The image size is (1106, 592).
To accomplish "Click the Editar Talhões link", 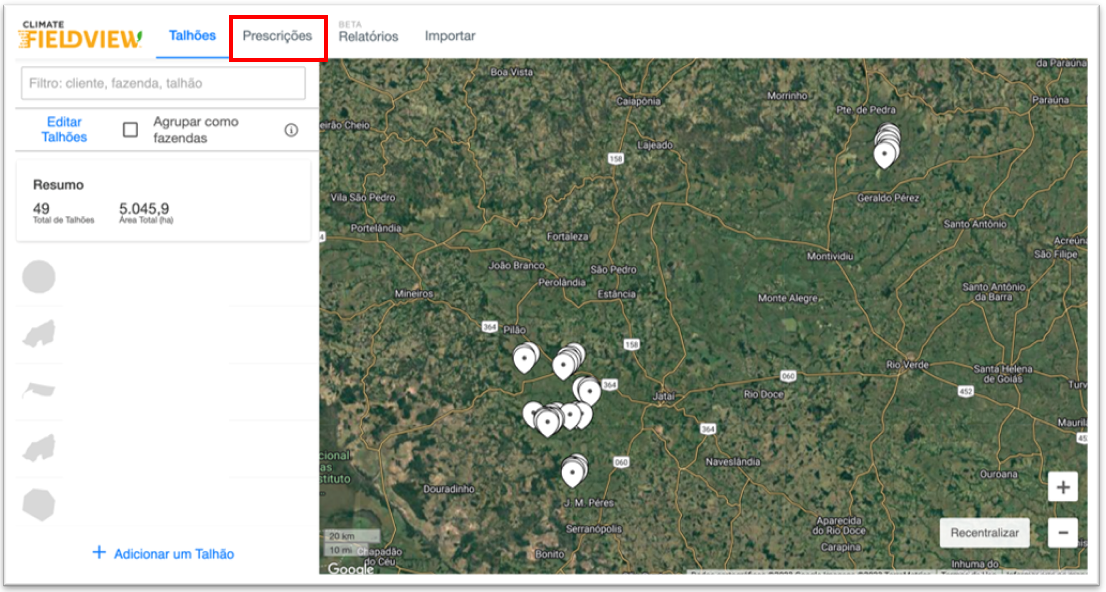I will pyautogui.click(x=64, y=130).
